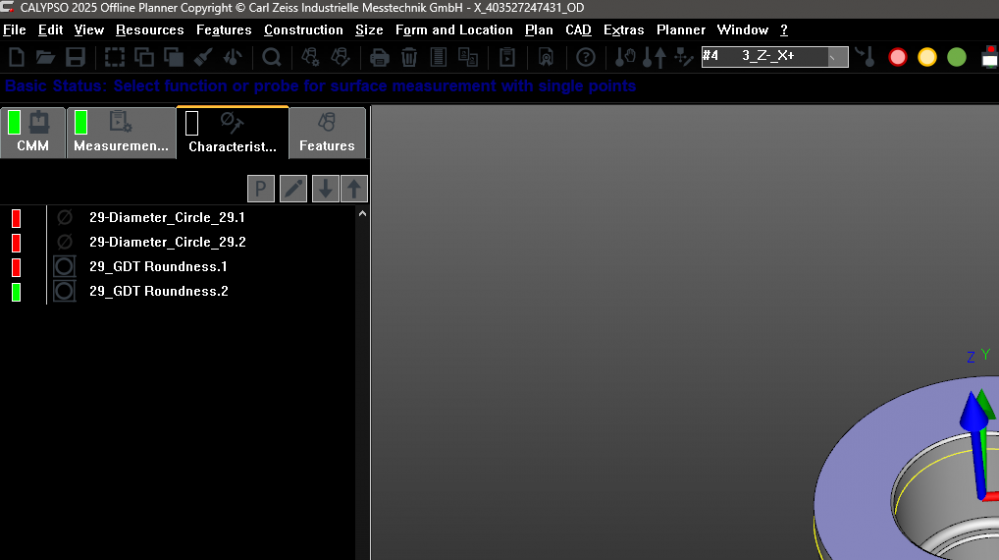
Task: Click the mirror probe toolbar icon
Action: pos(233,57)
